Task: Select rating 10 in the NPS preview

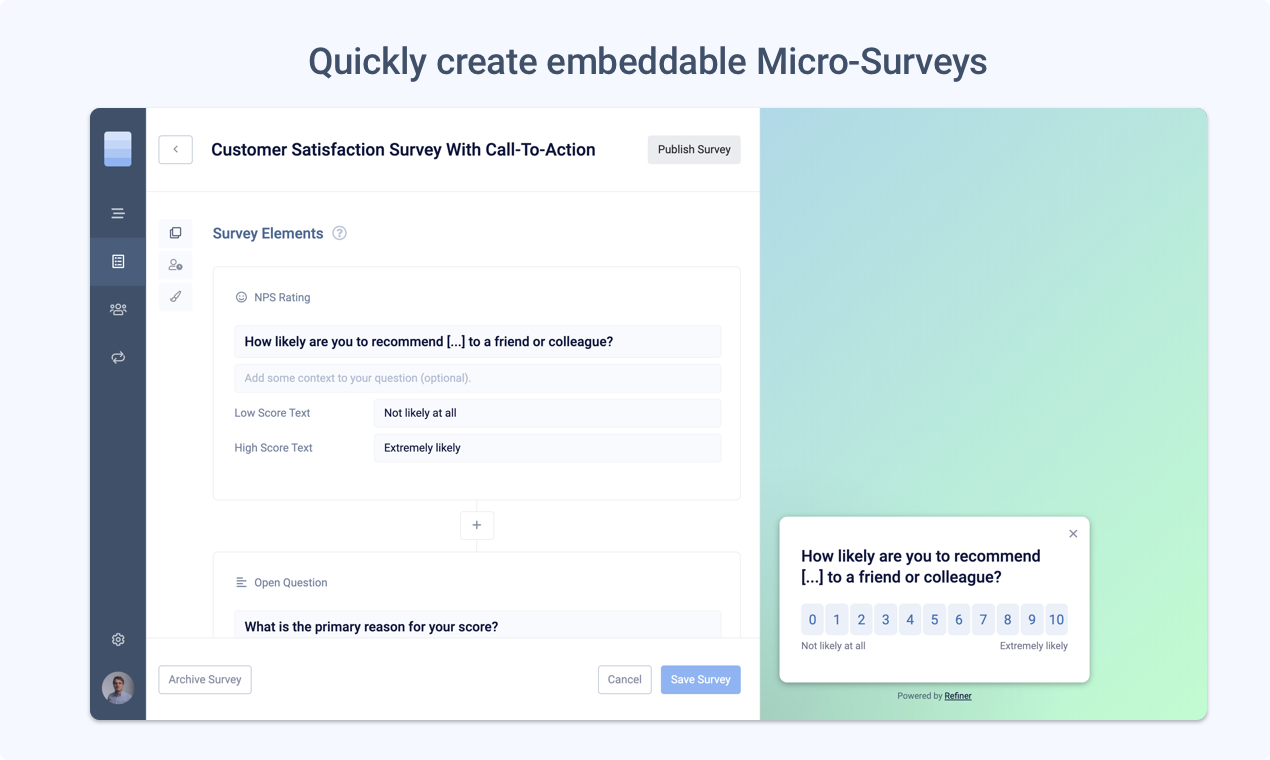Action: (x=1056, y=620)
